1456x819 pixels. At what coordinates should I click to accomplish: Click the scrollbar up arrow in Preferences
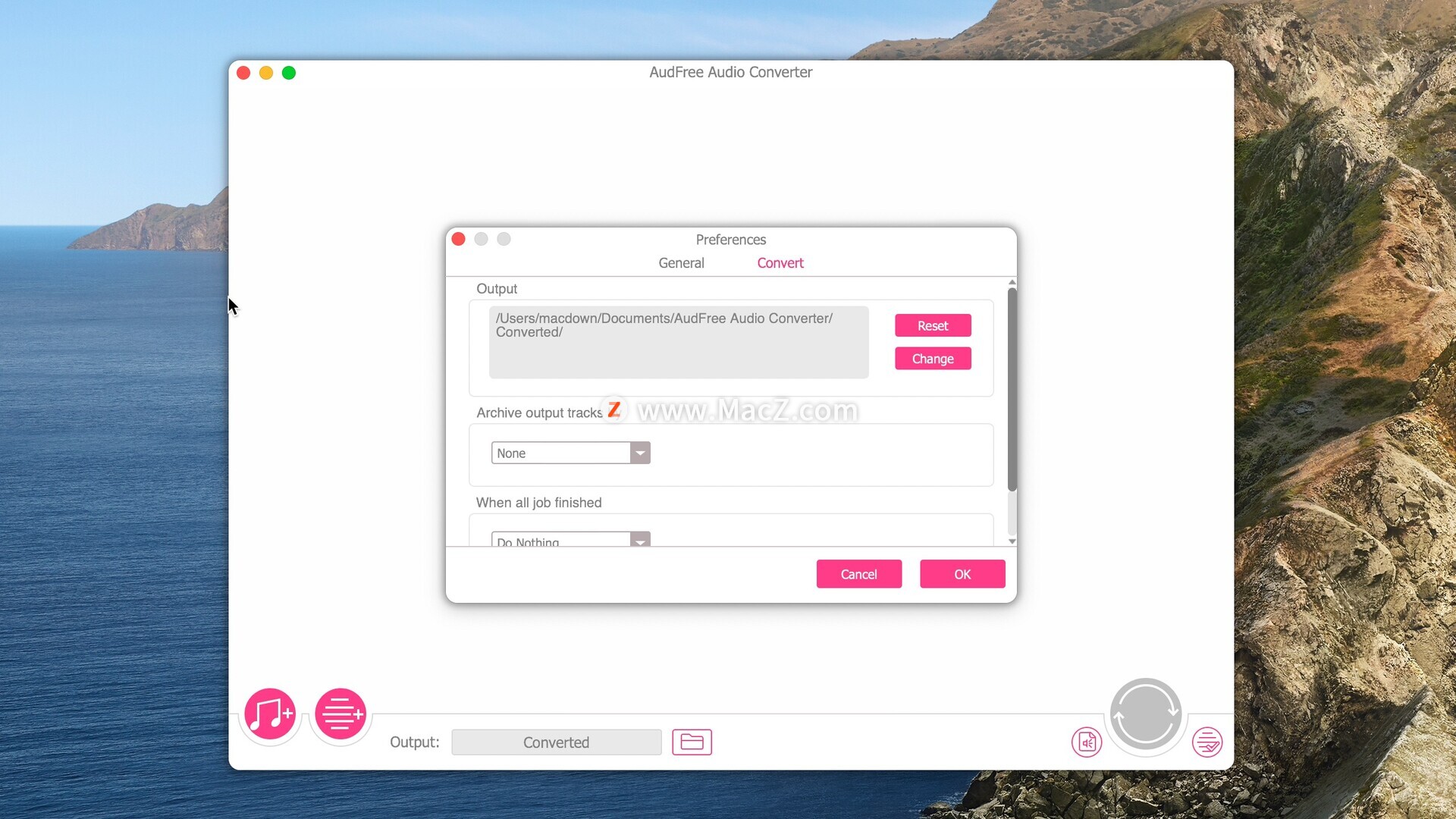[x=1012, y=282]
